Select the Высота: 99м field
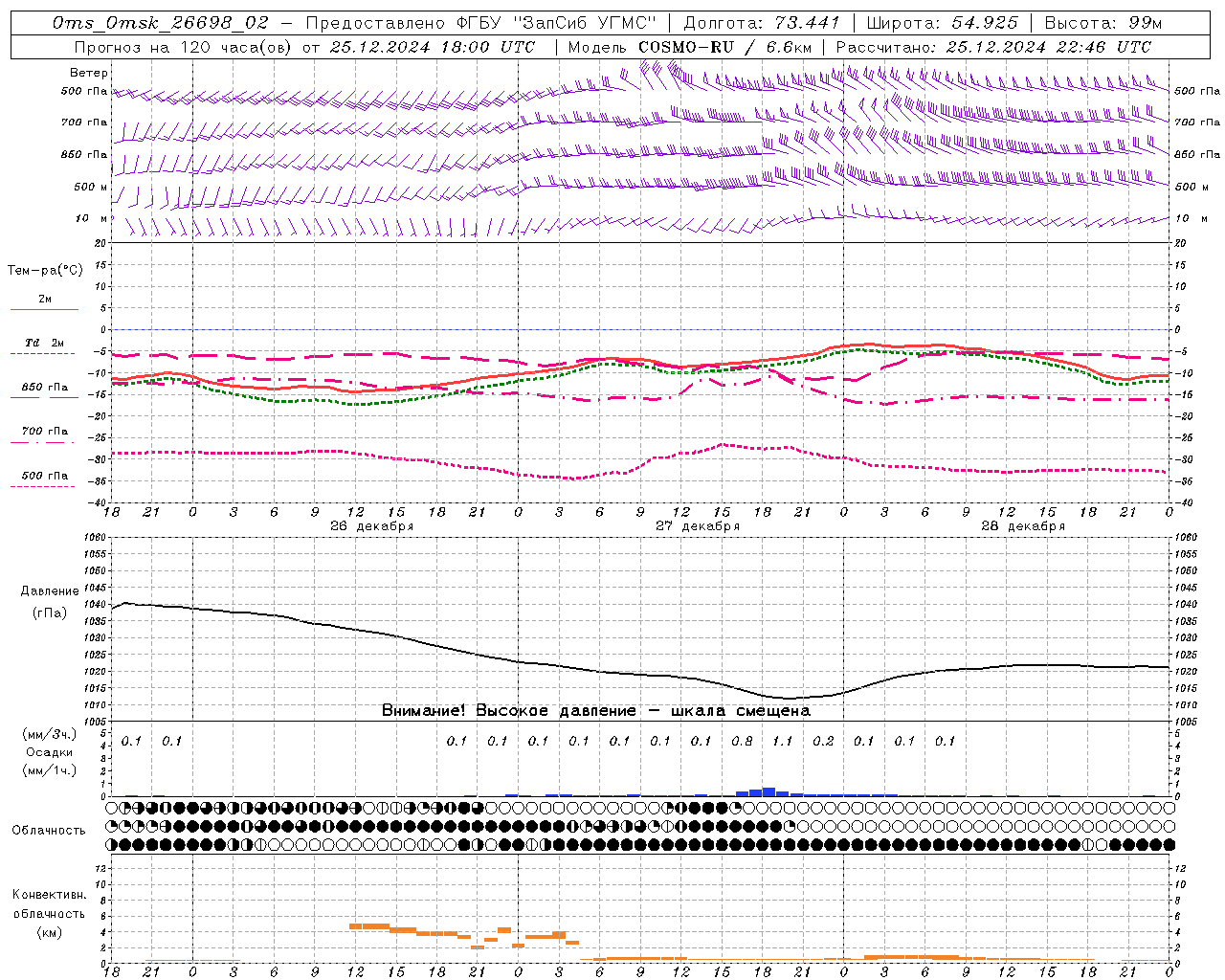The width and height of the screenshot is (1225, 980). pos(1103,23)
